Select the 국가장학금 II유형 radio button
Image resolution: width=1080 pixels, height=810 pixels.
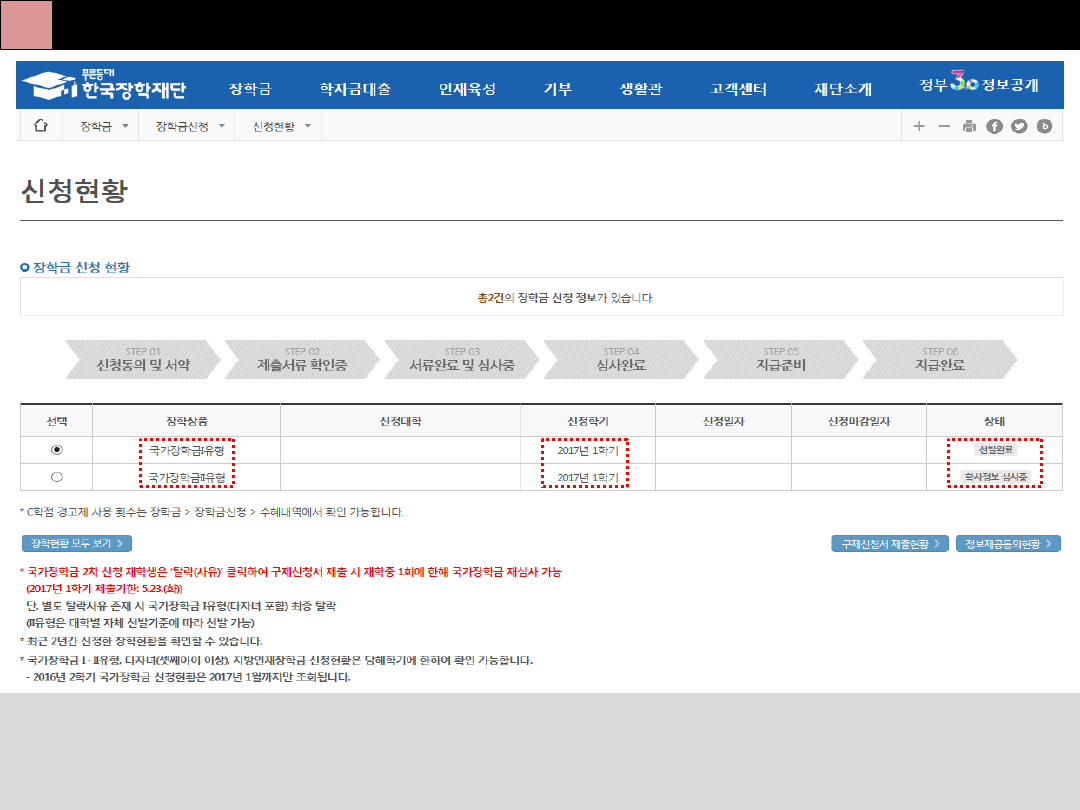click(57, 477)
